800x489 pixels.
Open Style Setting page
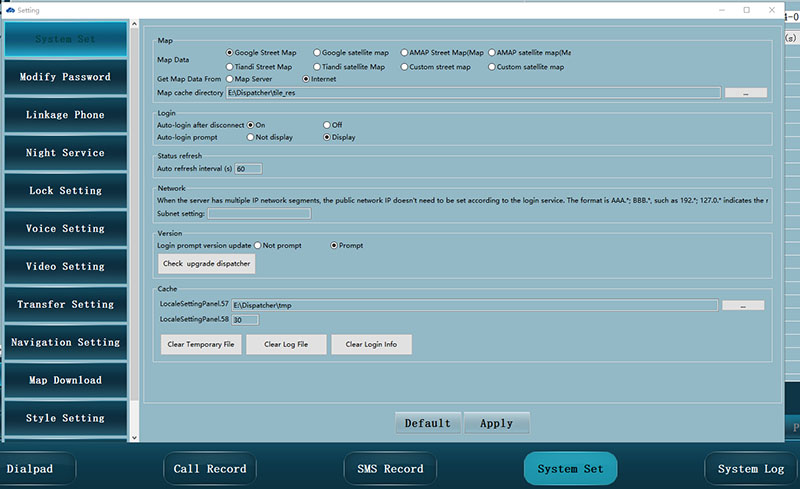(65, 418)
